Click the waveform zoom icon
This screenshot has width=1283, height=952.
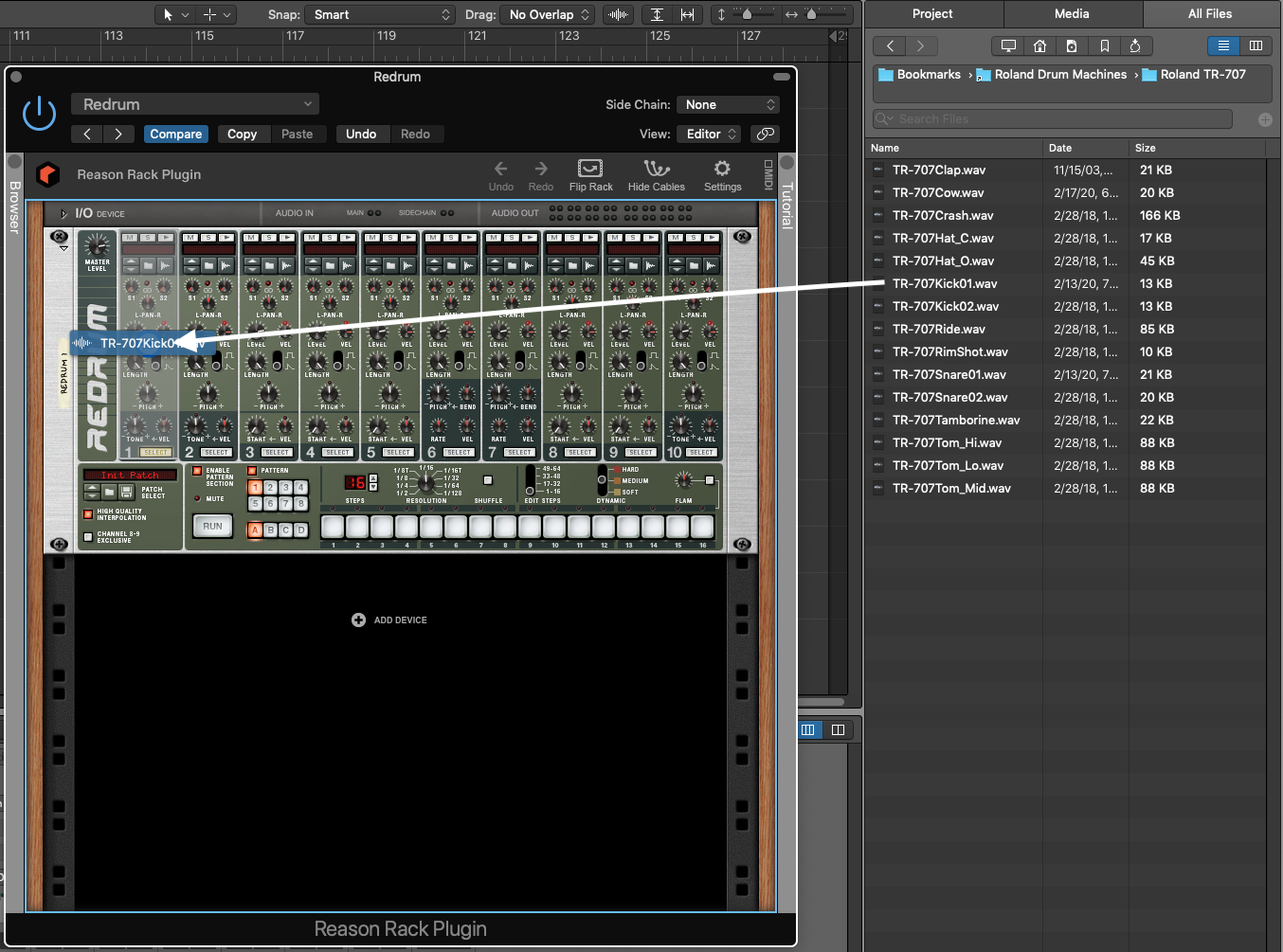(x=619, y=14)
